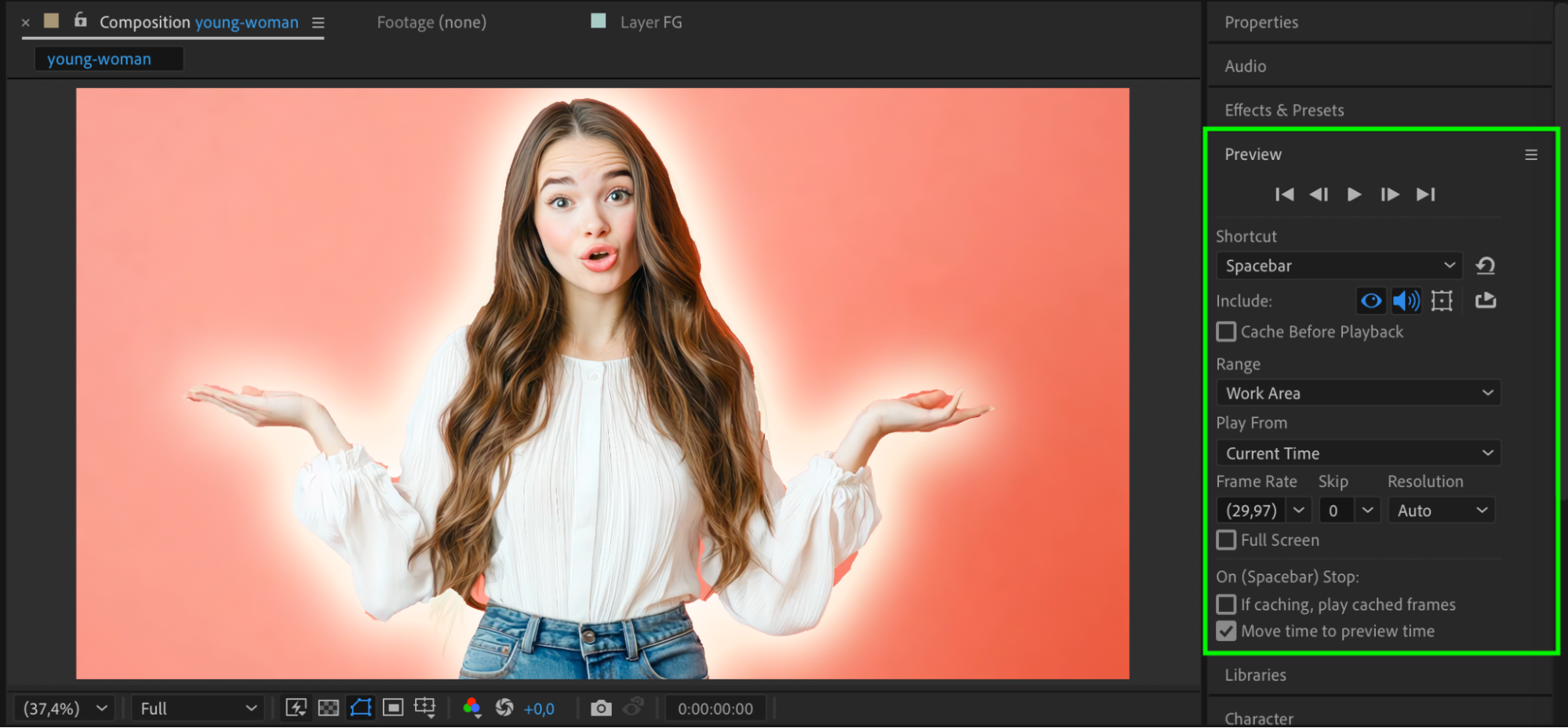Step to next frame button
This screenshot has height=728, width=1568.
point(1389,195)
